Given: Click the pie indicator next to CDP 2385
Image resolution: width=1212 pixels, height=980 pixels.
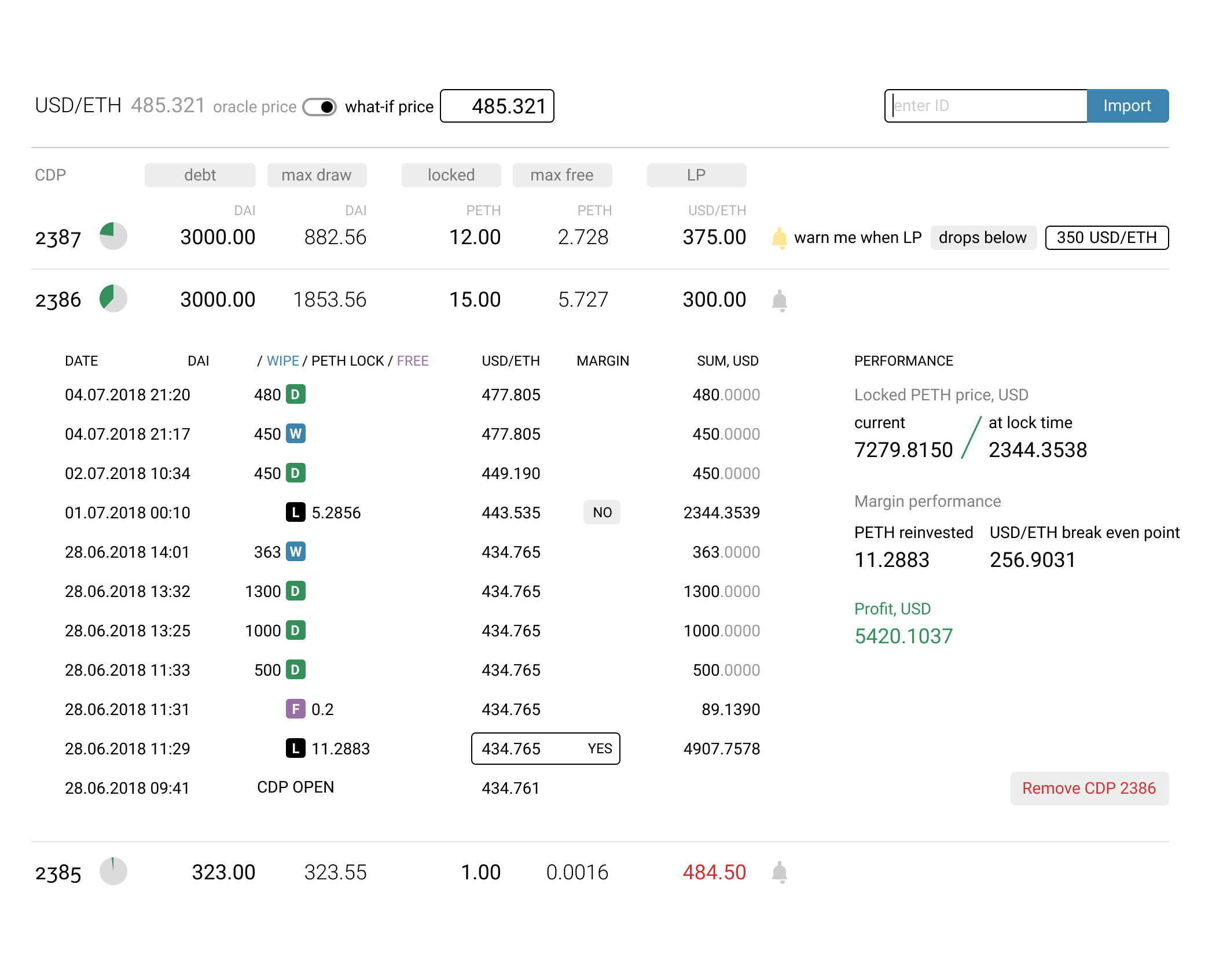Looking at the screenshot, I should coord(113,872).
